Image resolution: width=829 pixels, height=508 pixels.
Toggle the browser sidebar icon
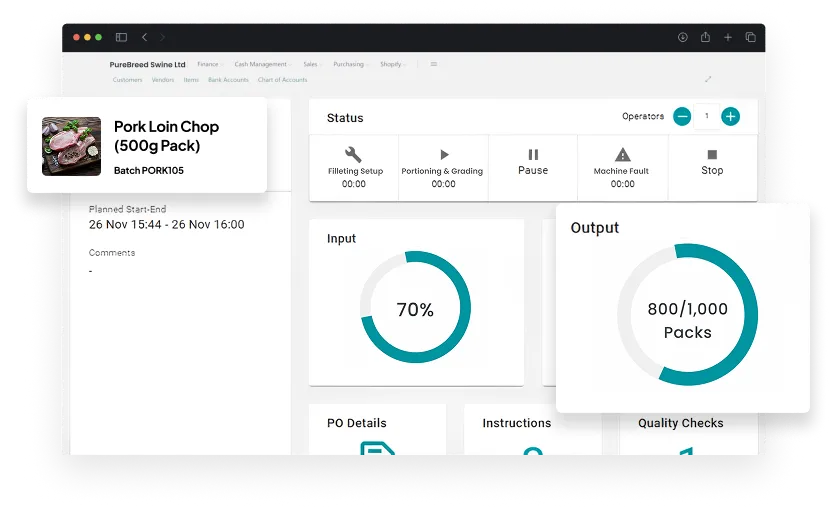pyautogui.click(x=121, y=37)
